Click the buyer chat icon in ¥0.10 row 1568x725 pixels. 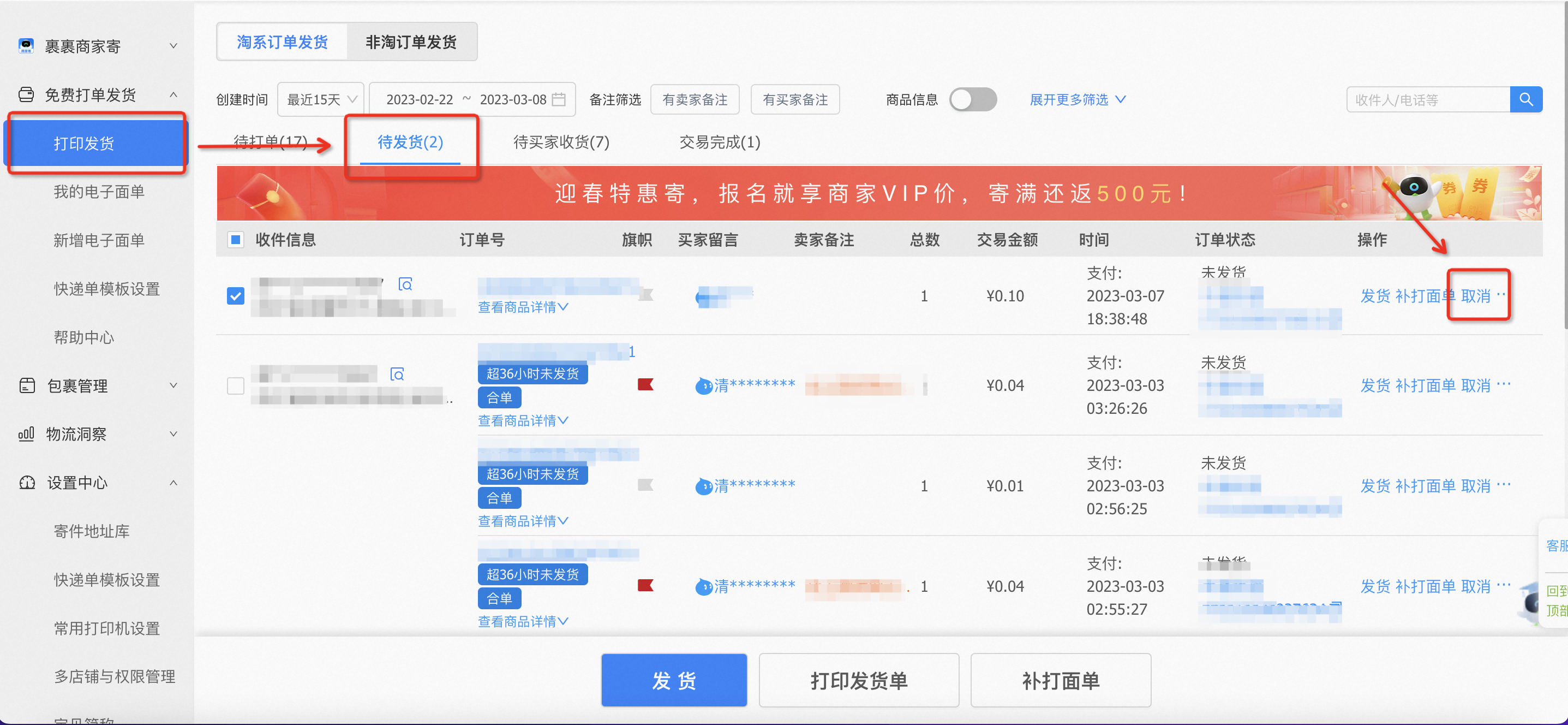(x=704, y=296)
